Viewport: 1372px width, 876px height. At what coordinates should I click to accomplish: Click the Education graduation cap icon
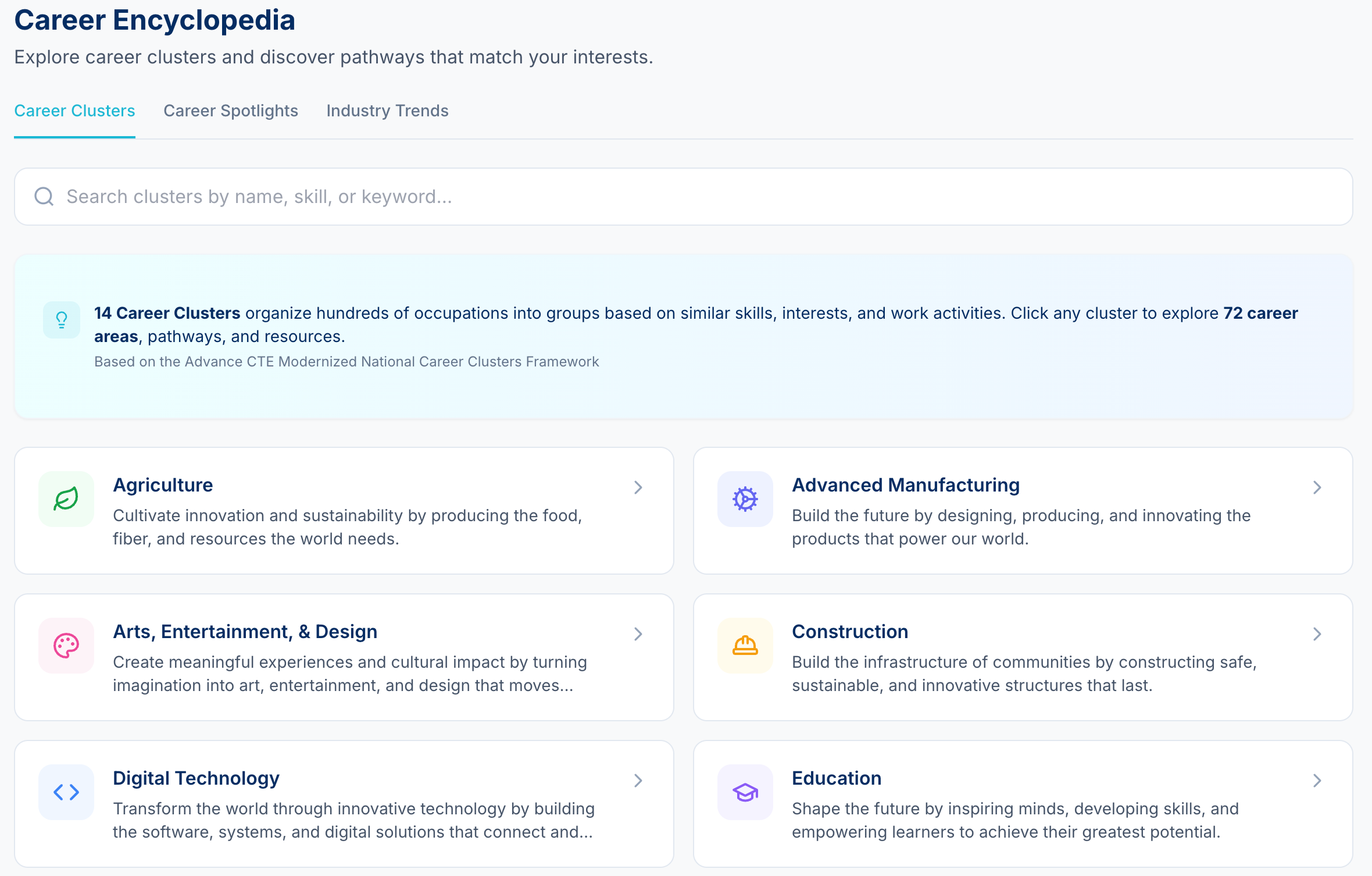click(745, 792)
